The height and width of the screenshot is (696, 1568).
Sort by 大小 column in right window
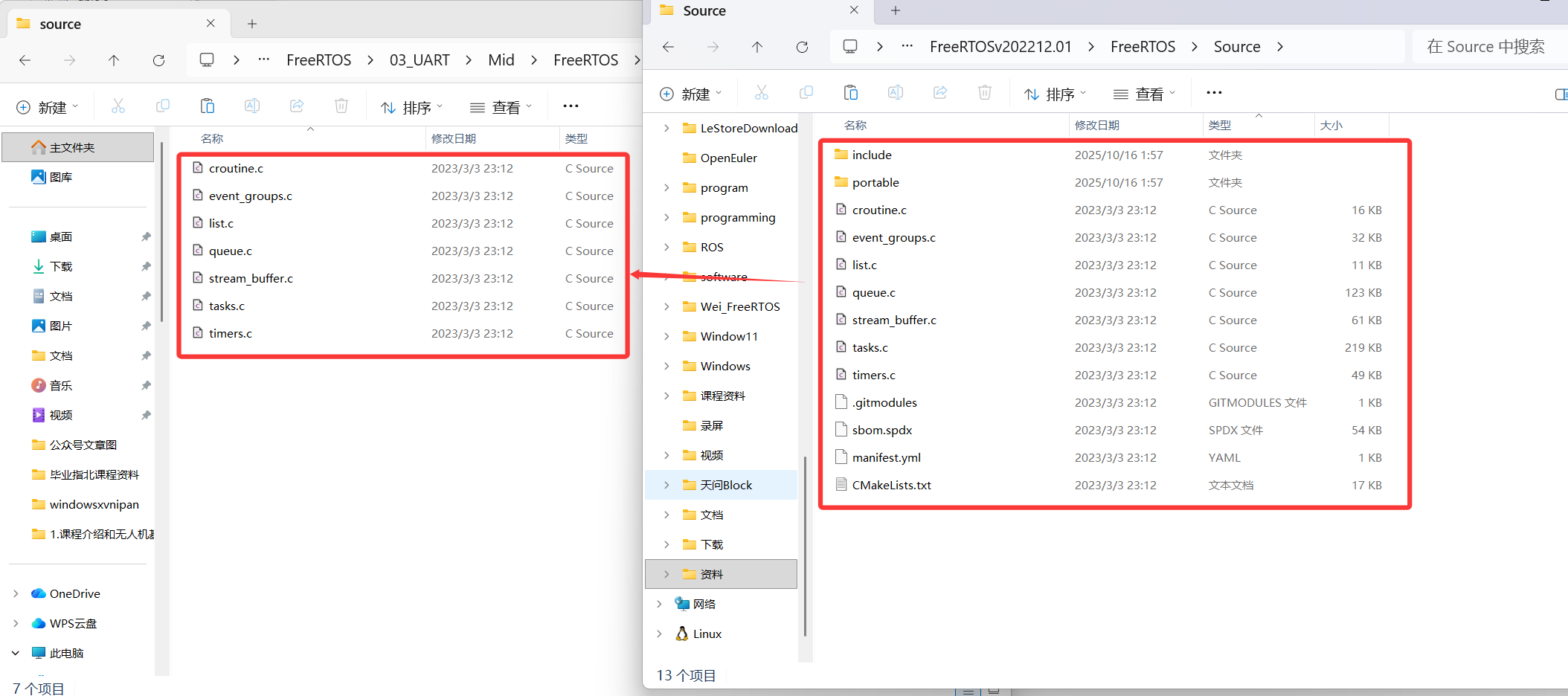(1331, 125)
